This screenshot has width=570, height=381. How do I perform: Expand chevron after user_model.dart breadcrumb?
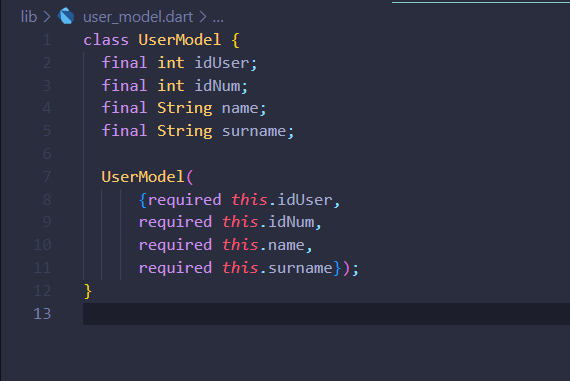202,17
